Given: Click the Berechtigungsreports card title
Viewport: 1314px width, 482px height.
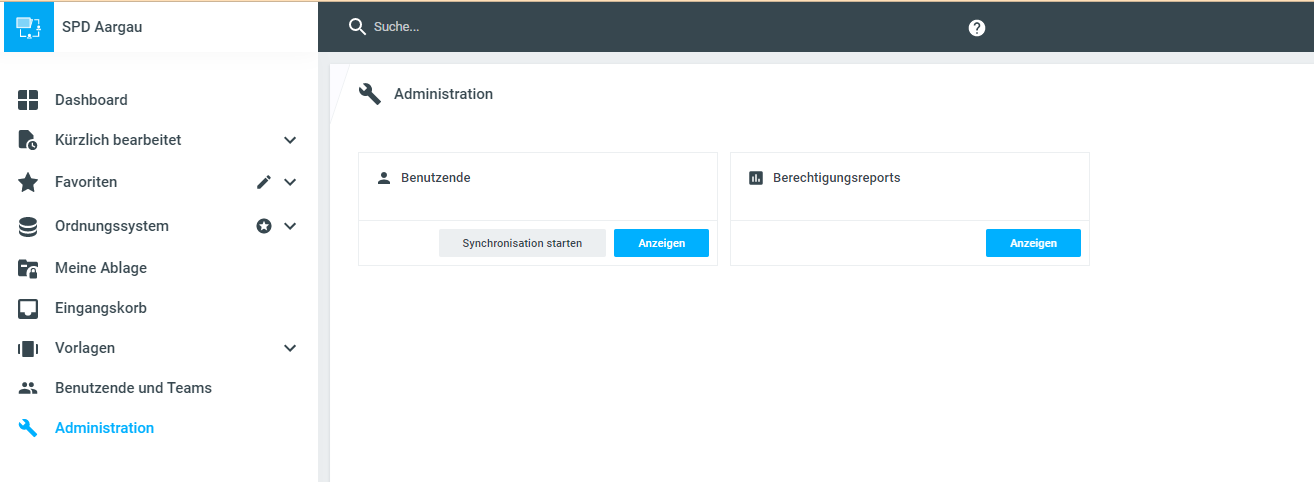Looking at the screenshot, I should (x=836, y=178).
